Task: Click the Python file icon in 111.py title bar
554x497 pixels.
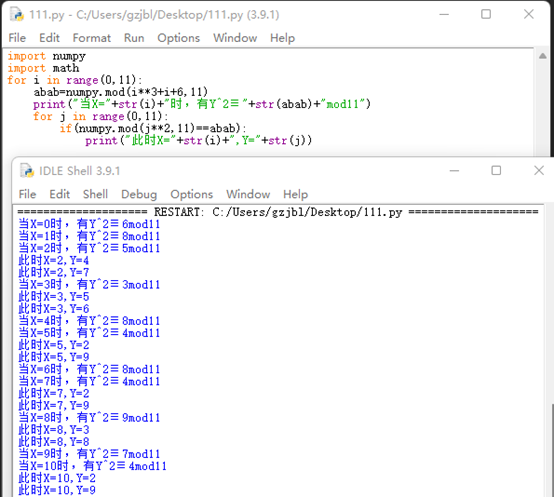Action: click(x=17, y=15)
